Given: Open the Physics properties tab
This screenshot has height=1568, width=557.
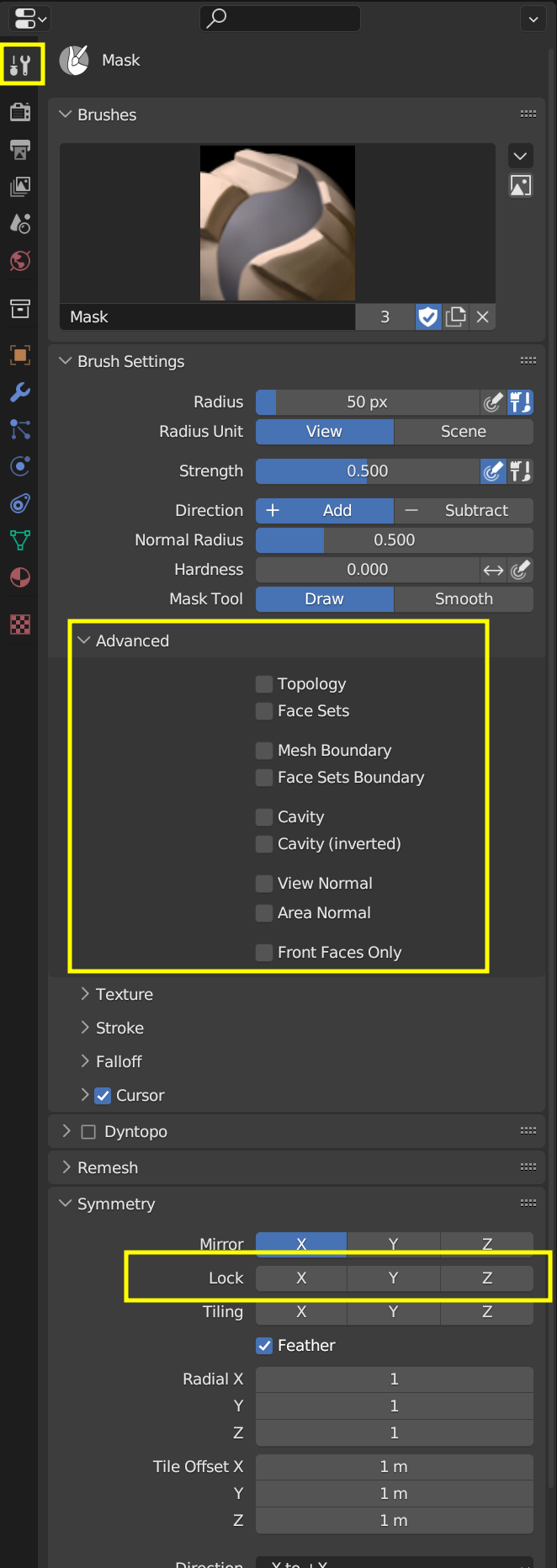Looking at the screenshot, I should [20, 465].
